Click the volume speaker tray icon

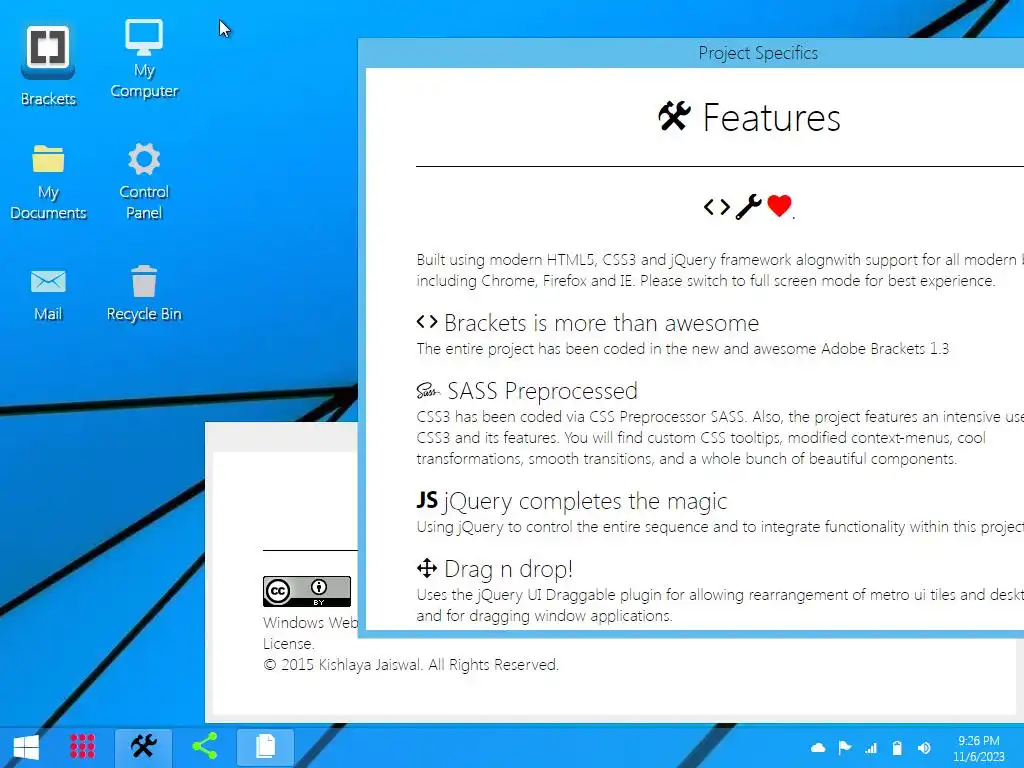coord(924,748)
